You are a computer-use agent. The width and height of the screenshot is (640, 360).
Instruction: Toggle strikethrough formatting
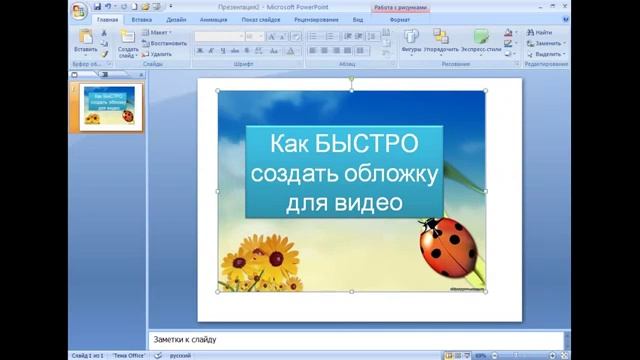pos(235,51)
